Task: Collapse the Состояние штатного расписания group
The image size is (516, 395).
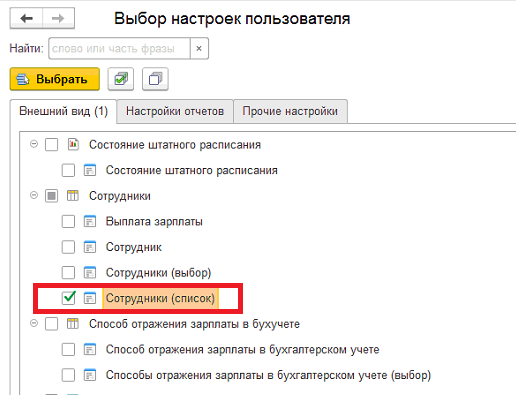Action: [34, 144]
